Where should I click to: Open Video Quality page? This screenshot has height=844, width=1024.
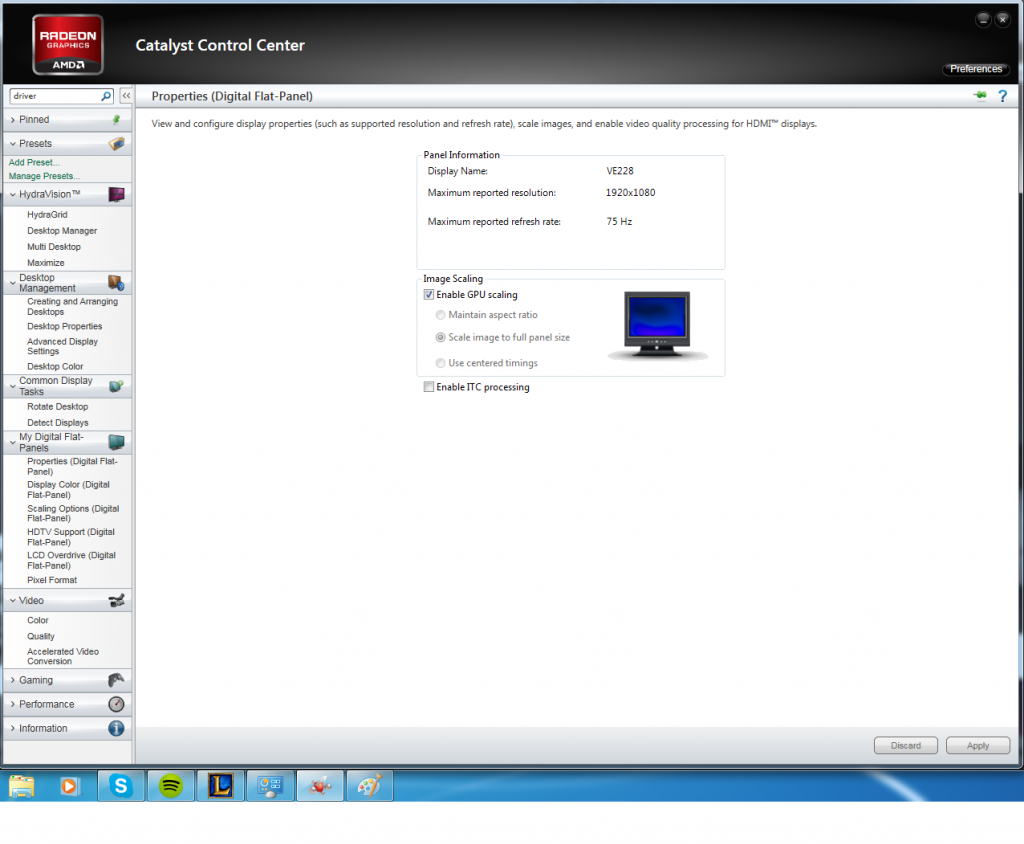point(40,636)
